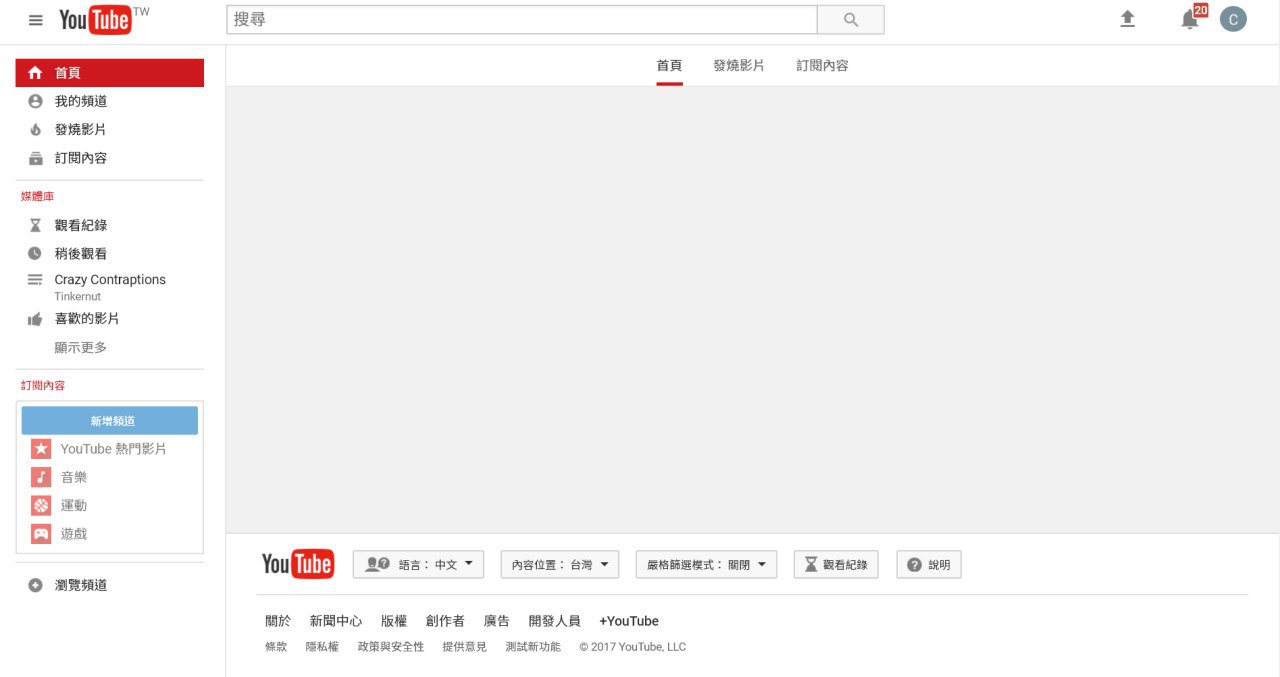Click the 新增頻道 button
Viewport: 1280px width, 677px height.
coord(110,421)
